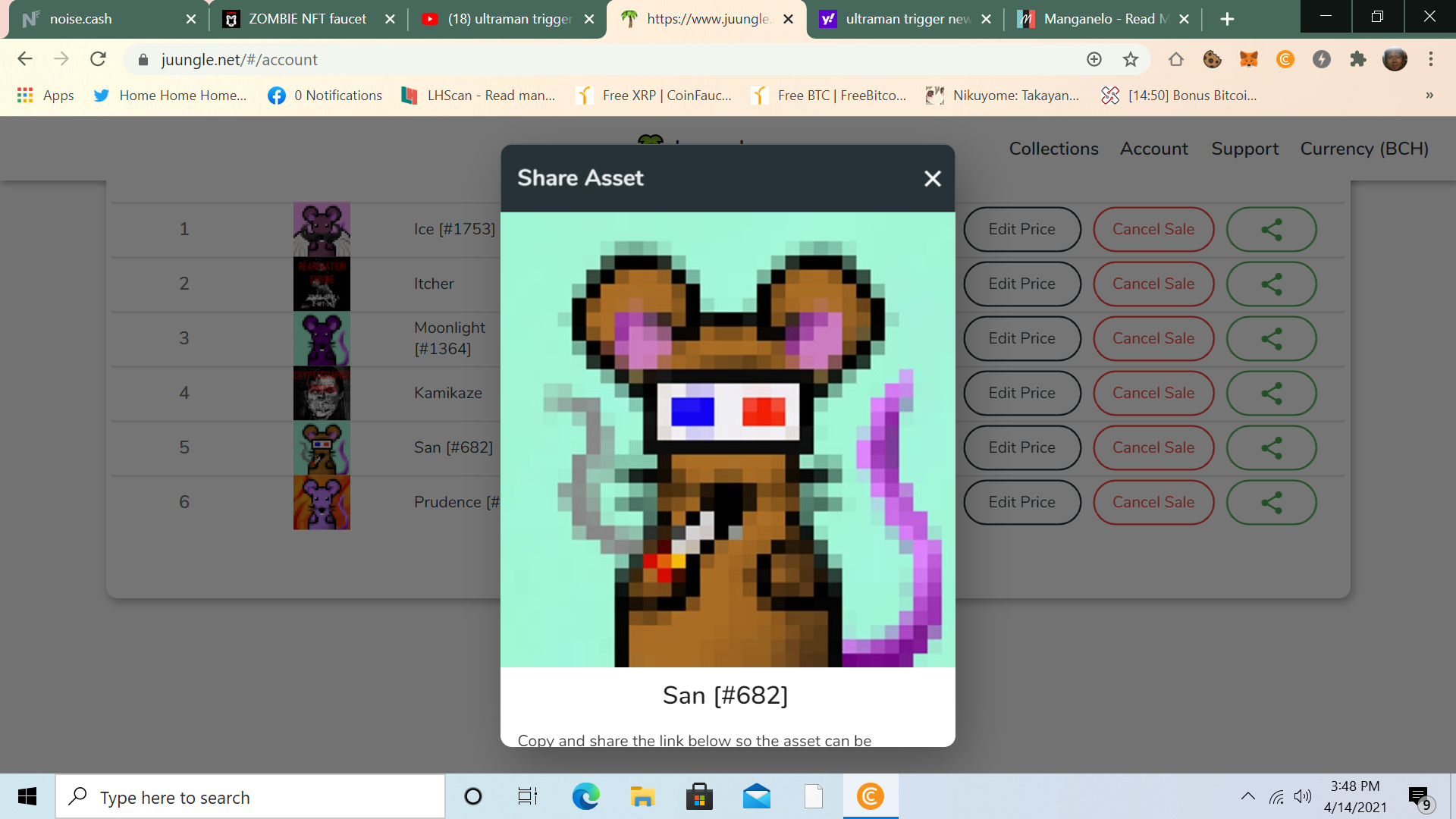This screenshot has height=819, width=1456.
Task: Cancel Sale of Kamikaze
Action: [1153, 393]
